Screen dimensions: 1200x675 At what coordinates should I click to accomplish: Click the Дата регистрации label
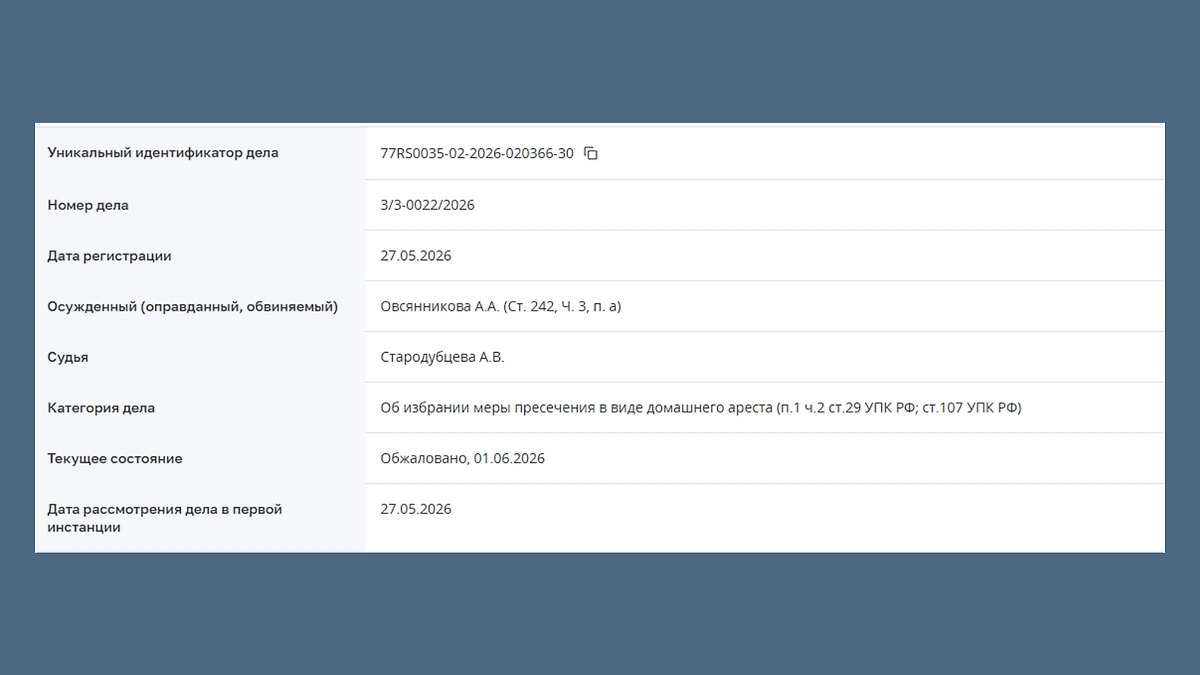click(109, 256)
